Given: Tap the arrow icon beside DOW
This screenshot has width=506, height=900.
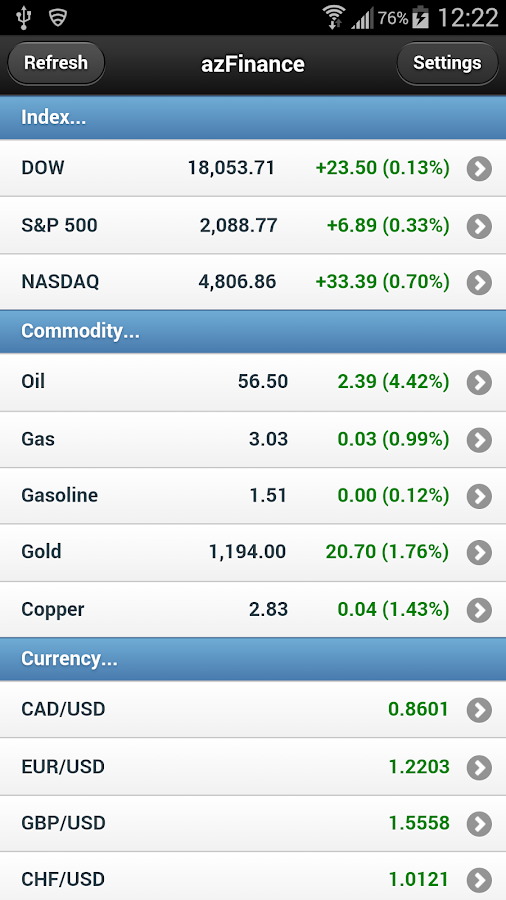Looking at the screenshot, I should (x=479, y=169).
